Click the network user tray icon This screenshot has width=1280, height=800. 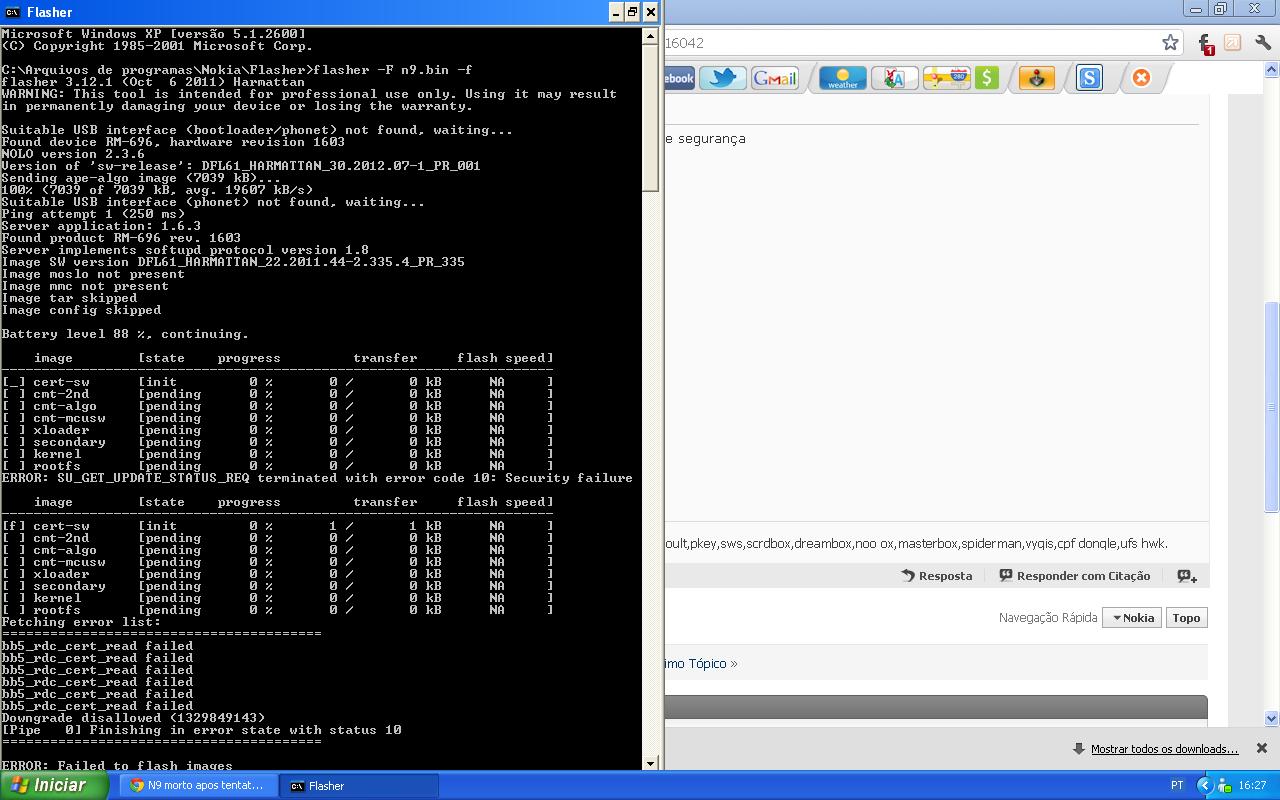pos(1224,786)
